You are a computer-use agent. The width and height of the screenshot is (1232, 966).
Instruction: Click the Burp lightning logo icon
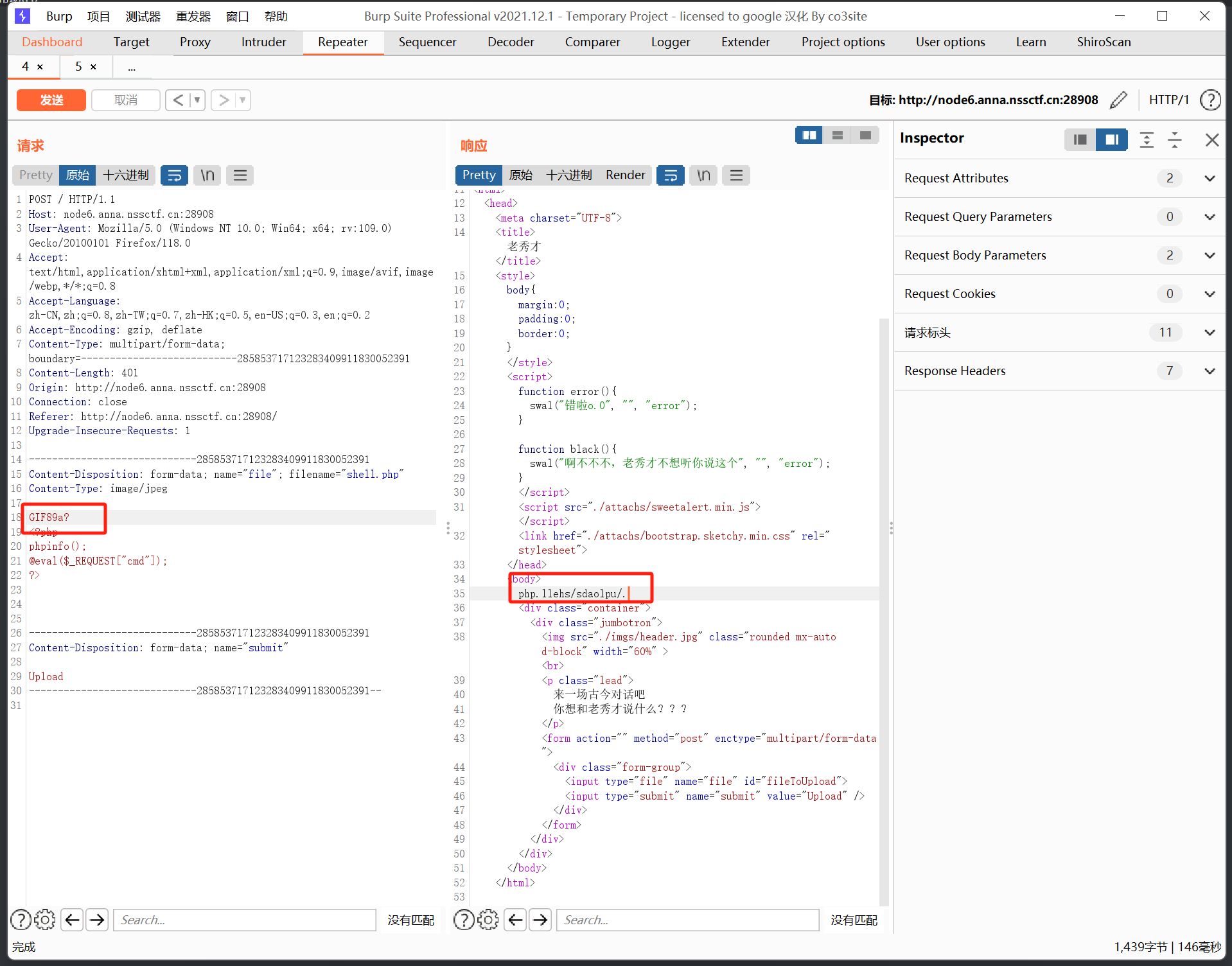click(x=22, y=16)
